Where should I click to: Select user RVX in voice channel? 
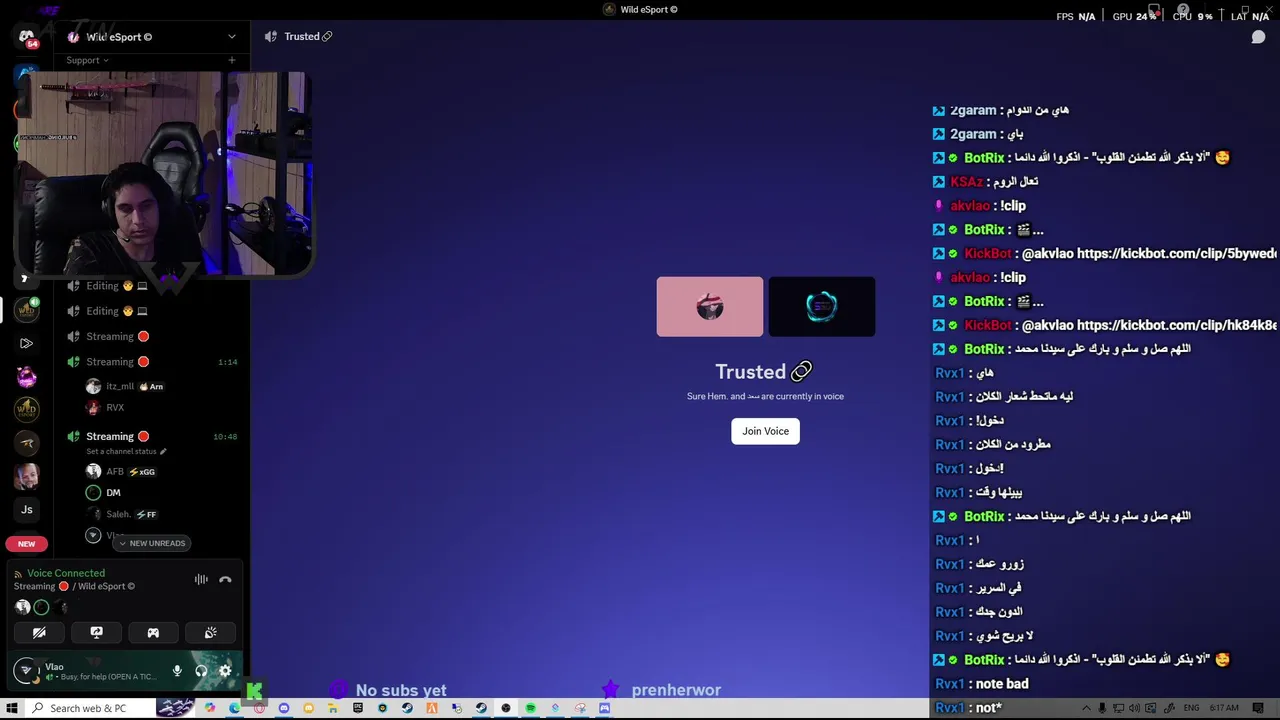tap(106, 407)
